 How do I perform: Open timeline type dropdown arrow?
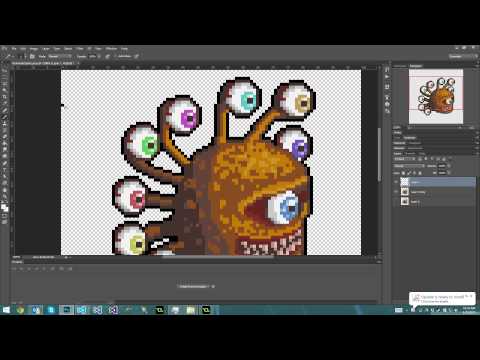click(213, 286)
